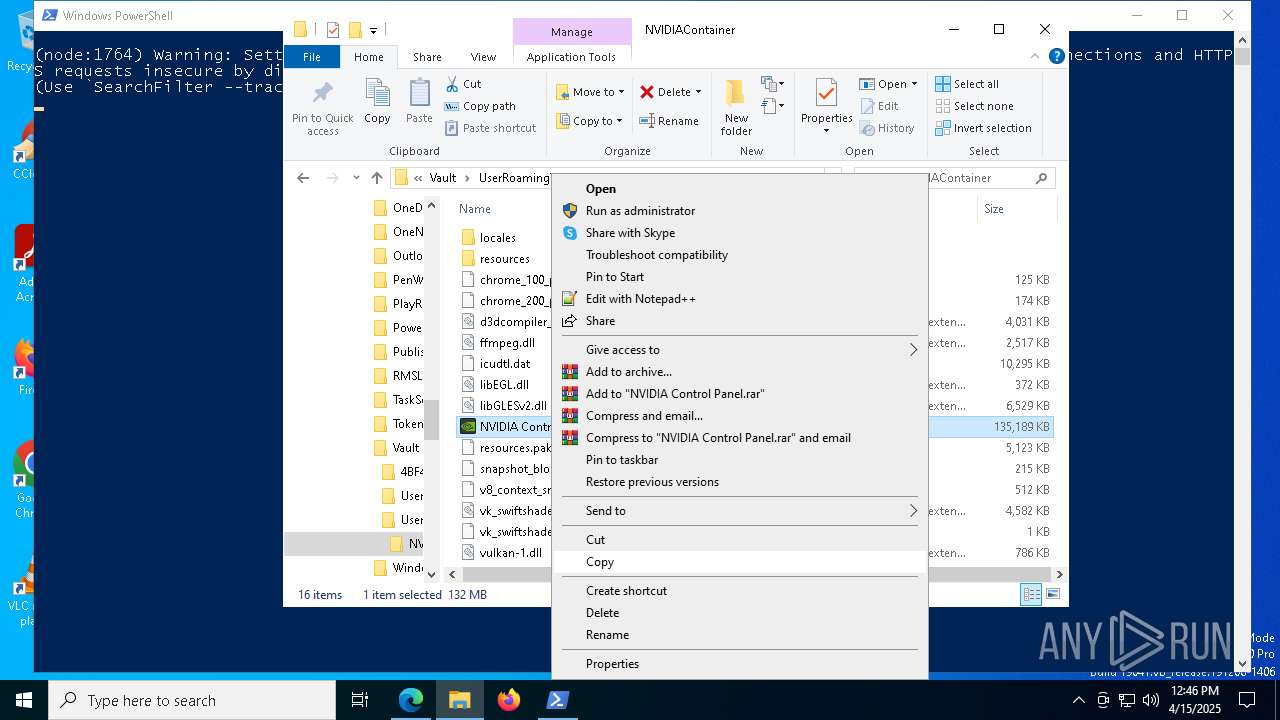The height and width of the screenshot is (720, 1280).
Task: Click the Cut scissors ribbon item
Action: (x=463, y=84)
